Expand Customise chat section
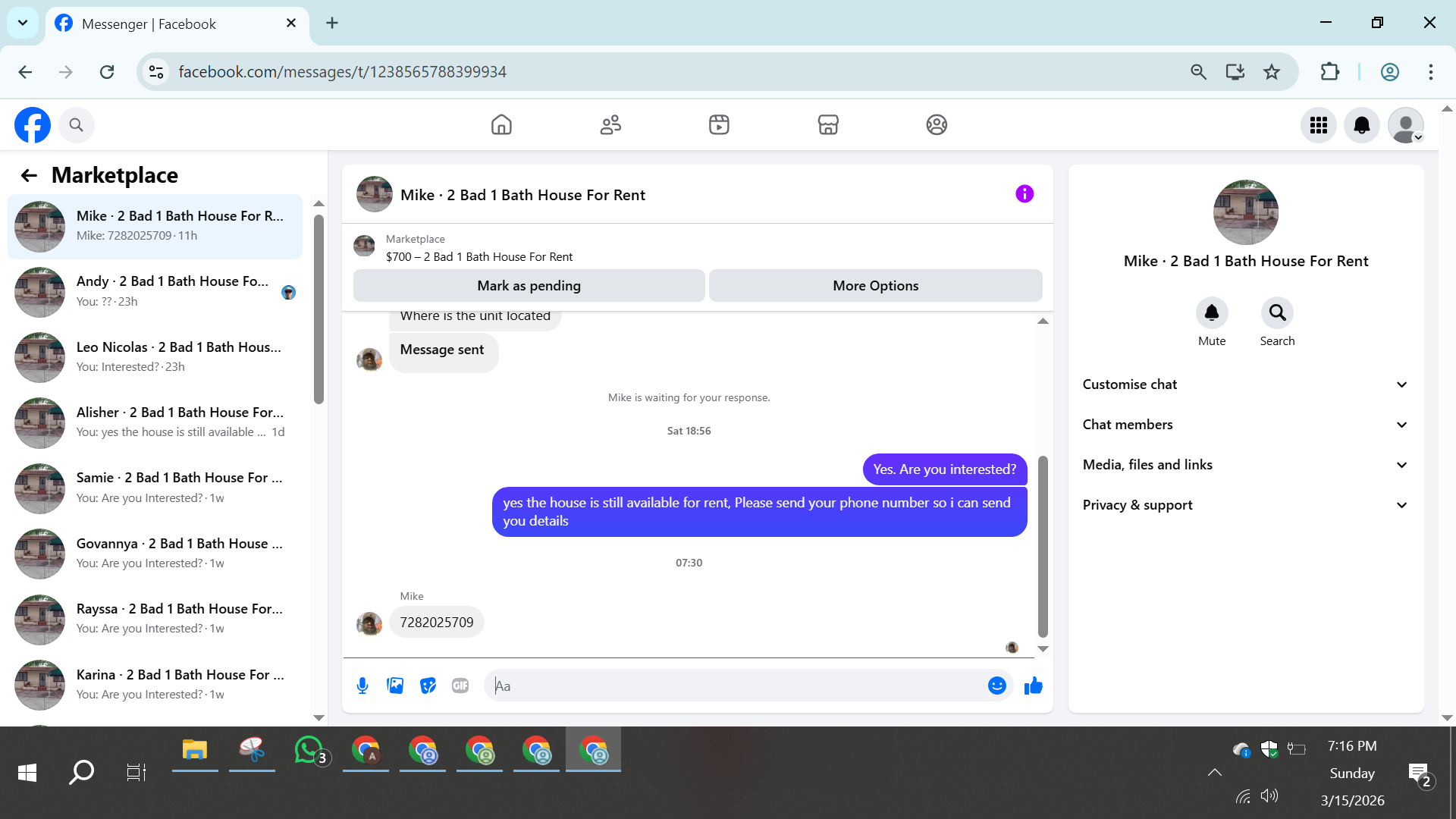 point(1245,384)
